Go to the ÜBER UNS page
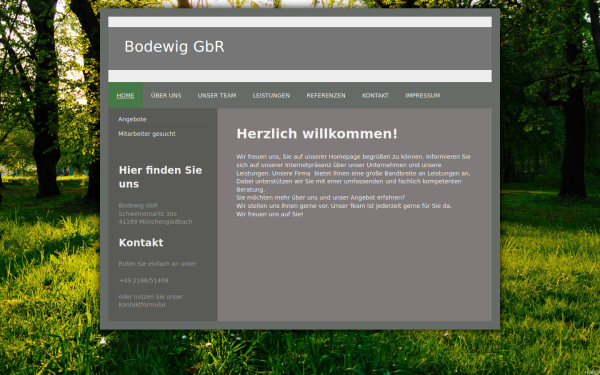The height and width of the screenshot is (375, 600). click(x=166, y=95)
